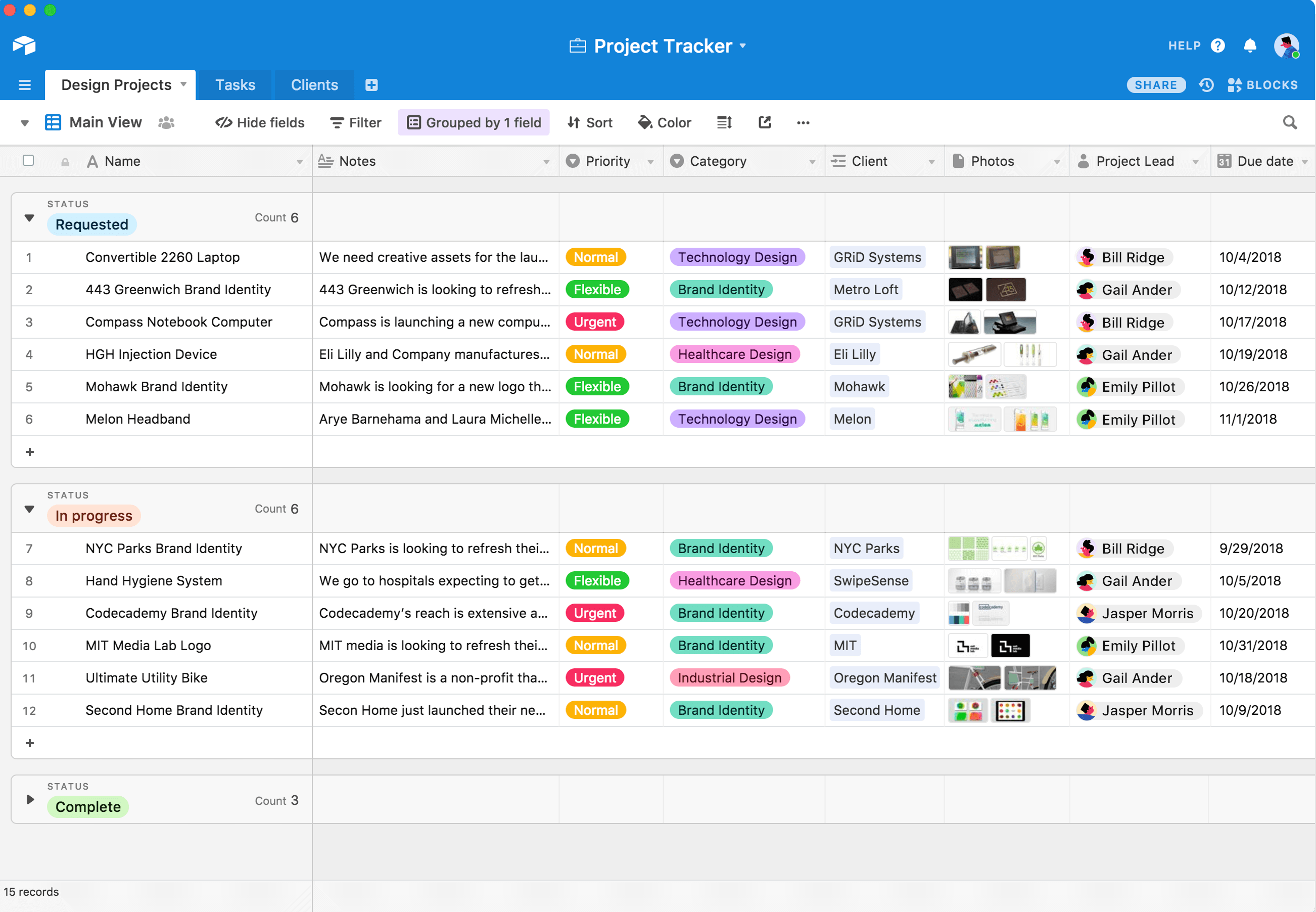The width and height of the screenshot is (1316, 912).
Task: Add new tab with plus button
Action: tap(372, 84)
